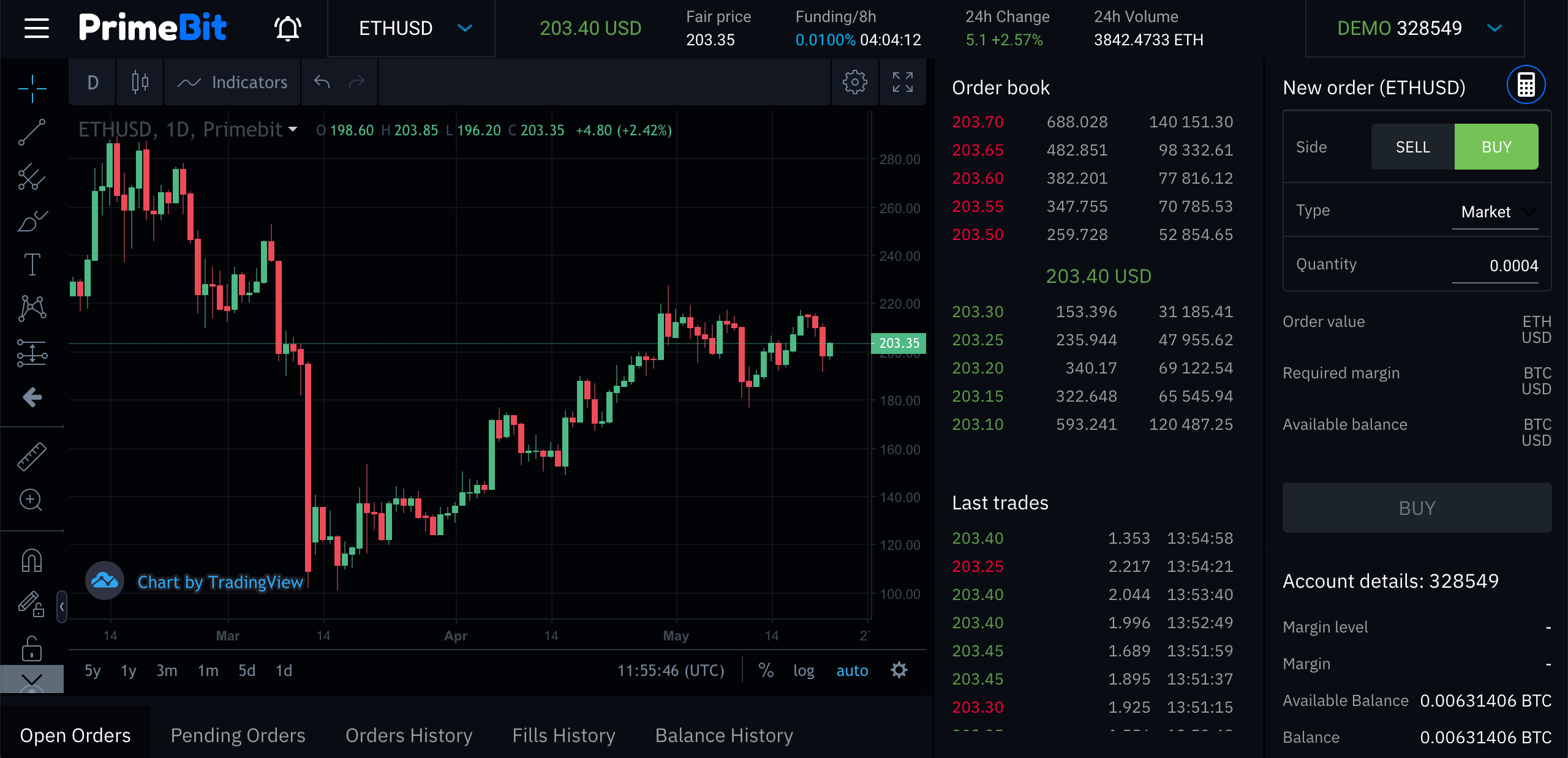Image resolution: width=1568 pixels, height=758 pixels.
Task: Switch to Pending Orders tab
Action: point(238,735)
